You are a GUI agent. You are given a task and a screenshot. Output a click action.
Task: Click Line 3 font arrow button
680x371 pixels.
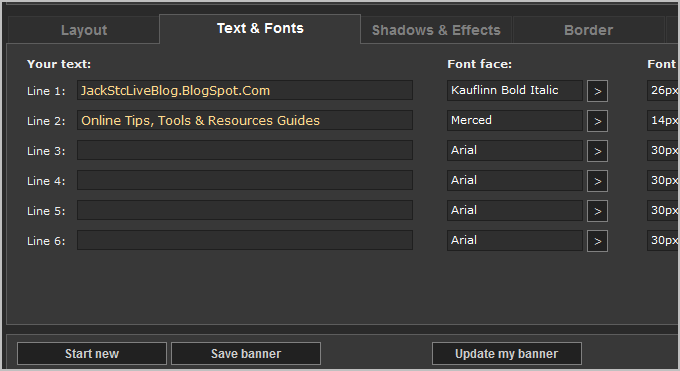[x=597, y=151]
